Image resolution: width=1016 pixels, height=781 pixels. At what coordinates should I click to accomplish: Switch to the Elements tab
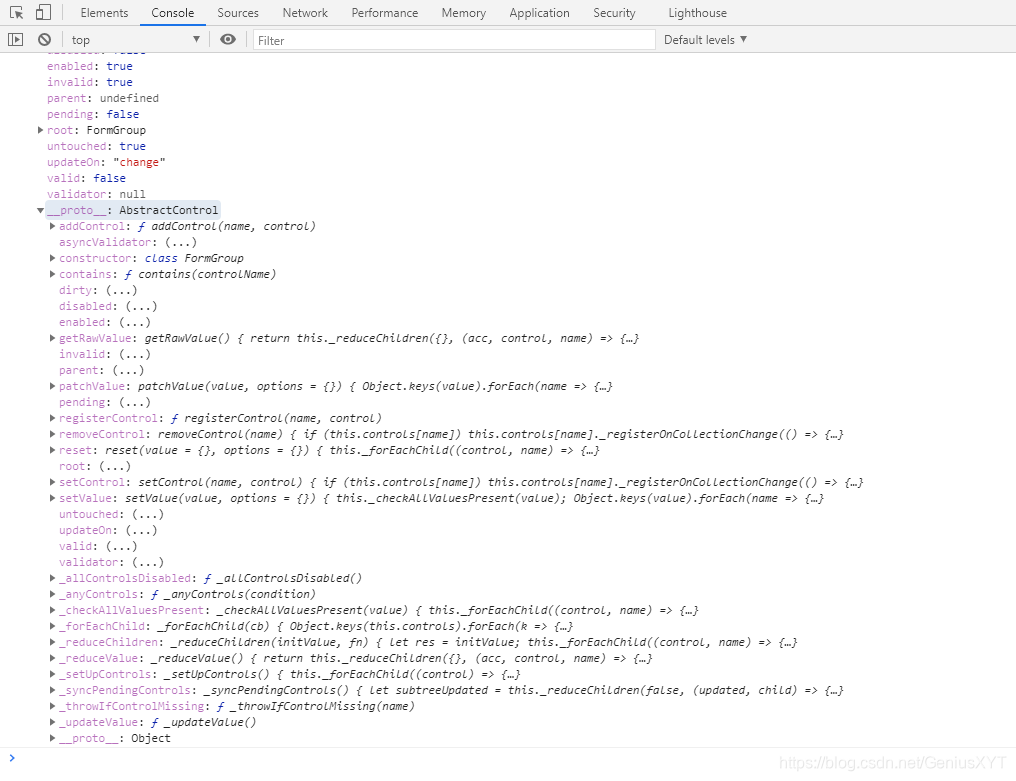coord(104,13)
